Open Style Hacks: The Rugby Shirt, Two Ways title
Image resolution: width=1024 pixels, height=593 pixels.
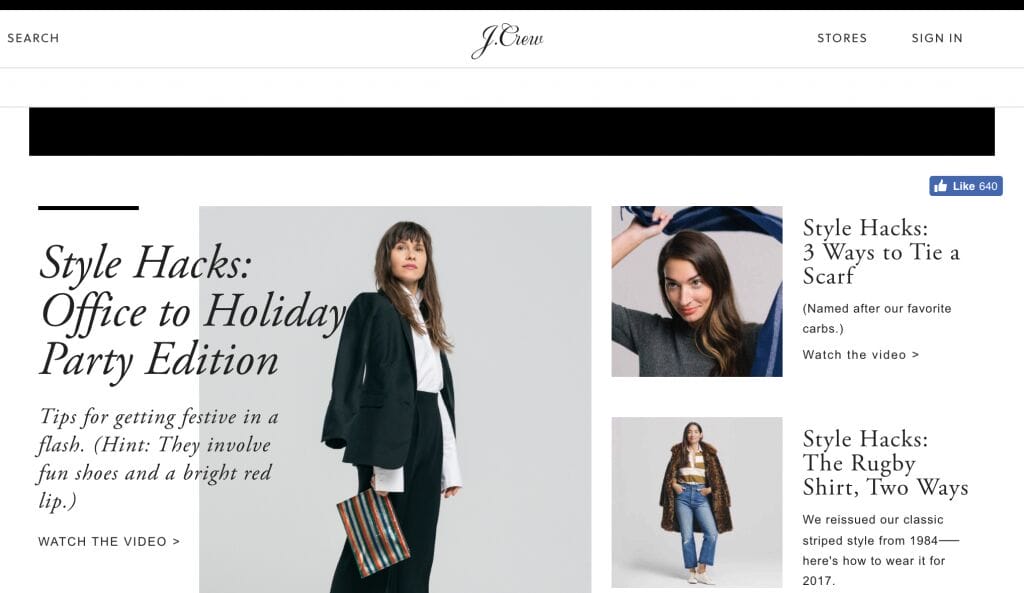tap(886, 463)
